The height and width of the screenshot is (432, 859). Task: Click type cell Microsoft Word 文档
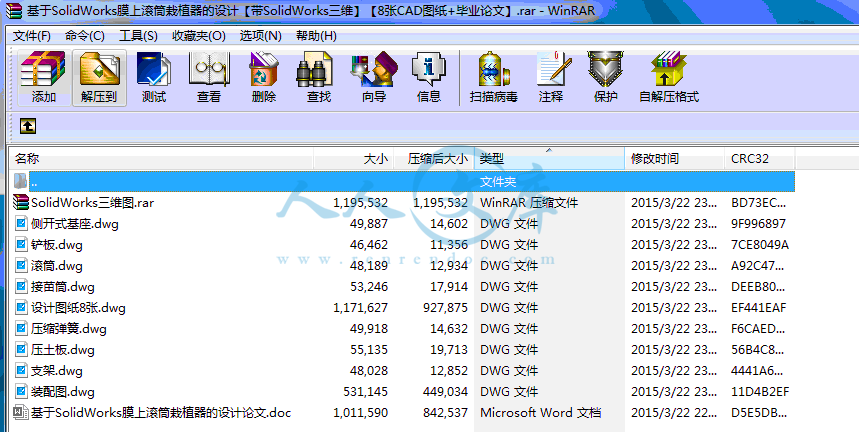pyautogui.click(x=540, y=412)
